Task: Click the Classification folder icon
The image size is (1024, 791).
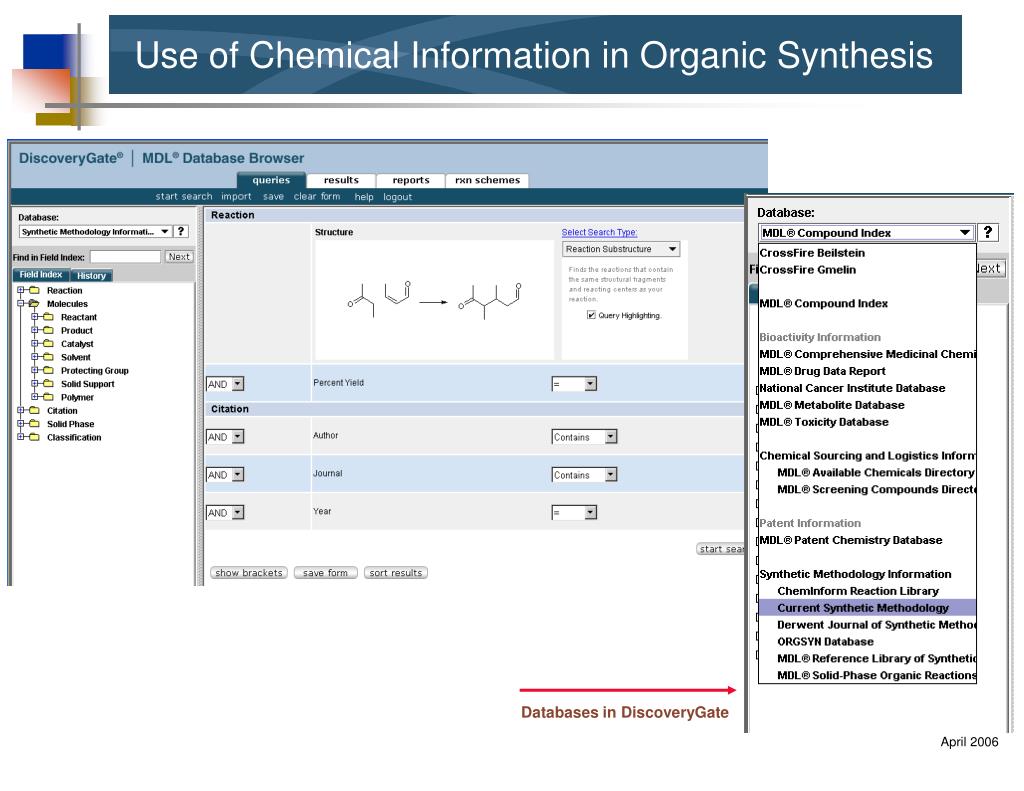Action: pyautogui.click(x=35, y=438)
